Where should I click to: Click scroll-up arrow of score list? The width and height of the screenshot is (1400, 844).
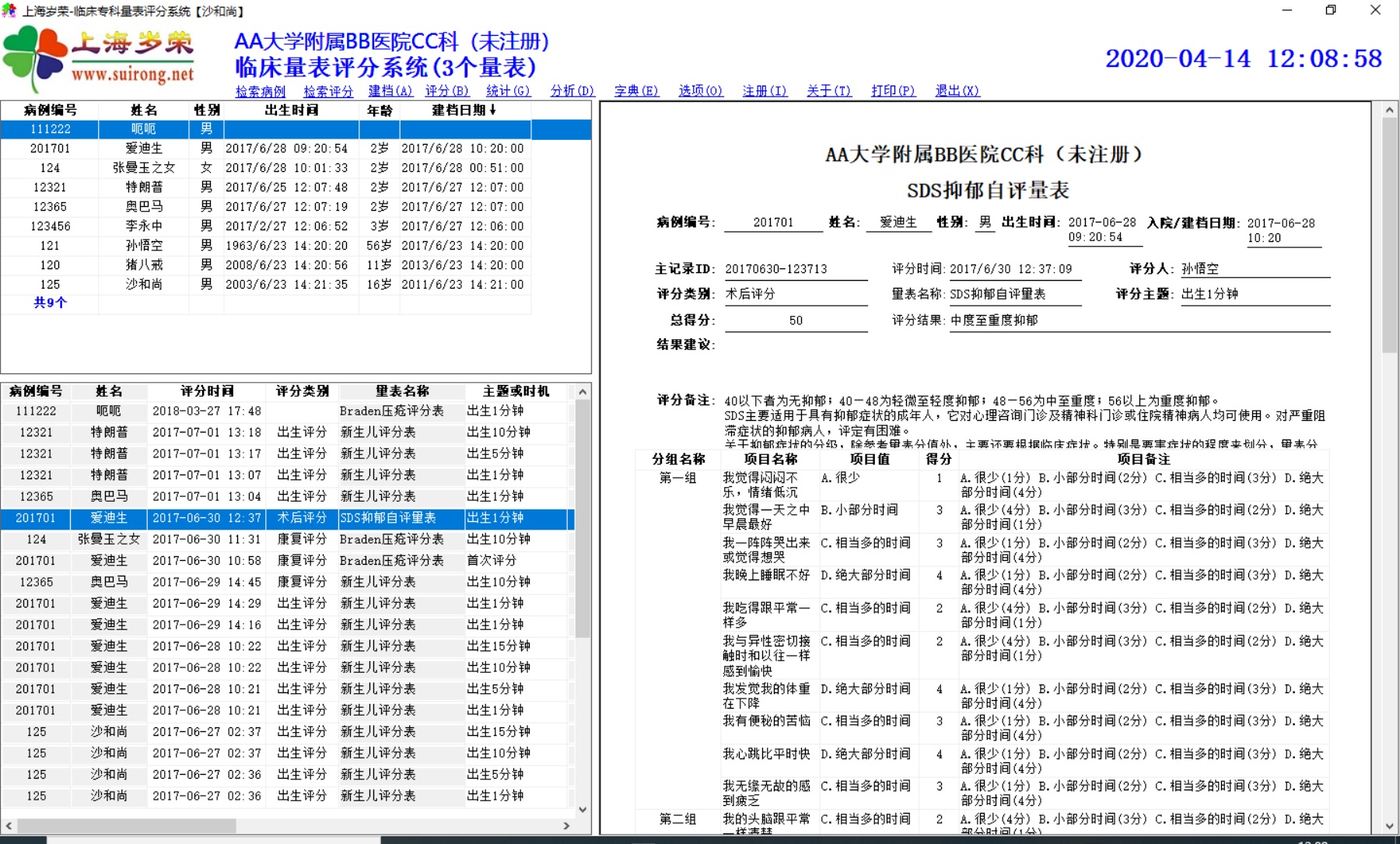point(583,392)
